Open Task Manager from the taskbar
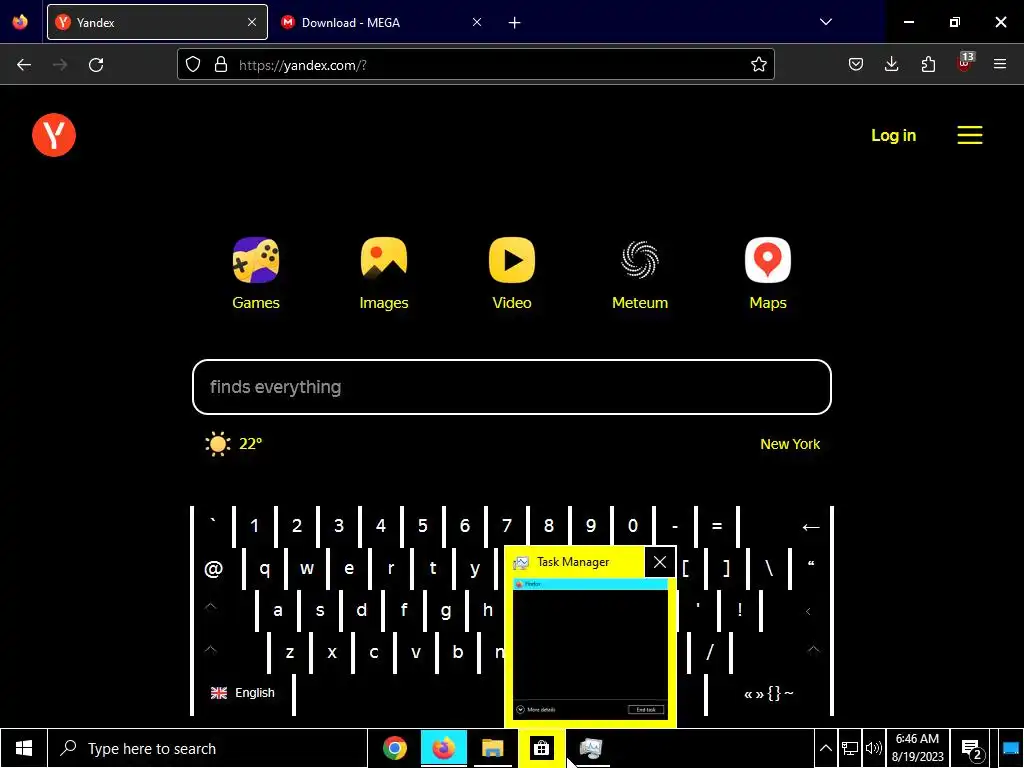 591,748
